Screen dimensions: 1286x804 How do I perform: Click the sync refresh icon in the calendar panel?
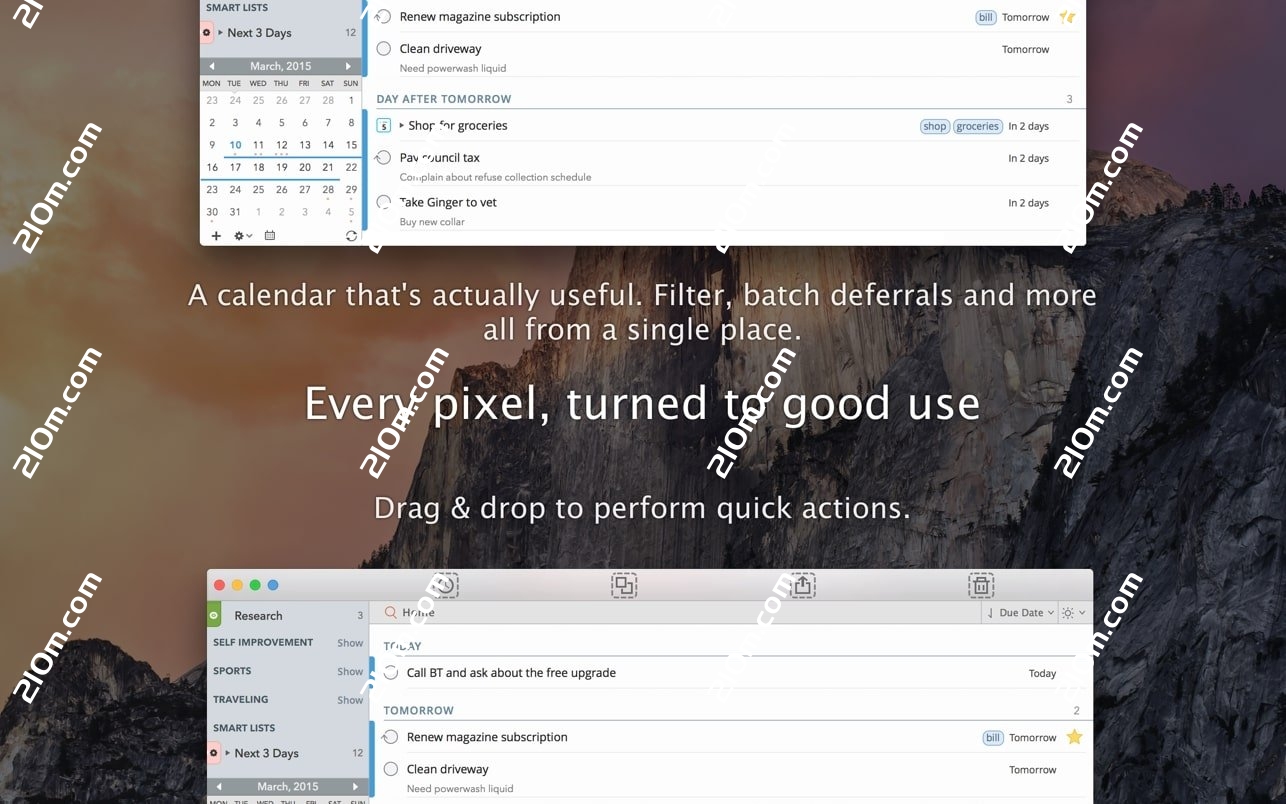[x=351, y=236]
